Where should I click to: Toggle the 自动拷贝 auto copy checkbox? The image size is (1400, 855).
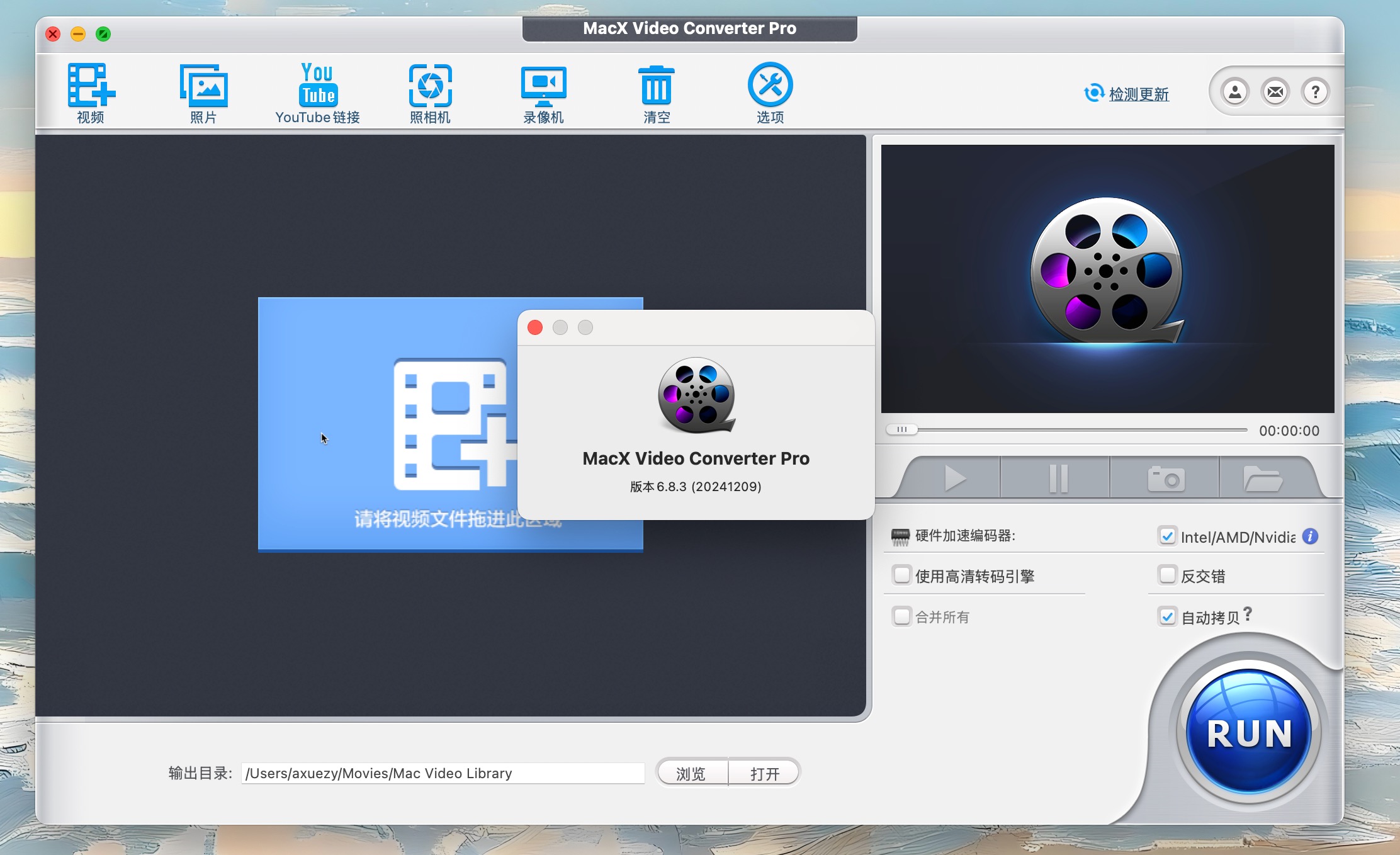pyautogui.click(x=1167, y=616)
